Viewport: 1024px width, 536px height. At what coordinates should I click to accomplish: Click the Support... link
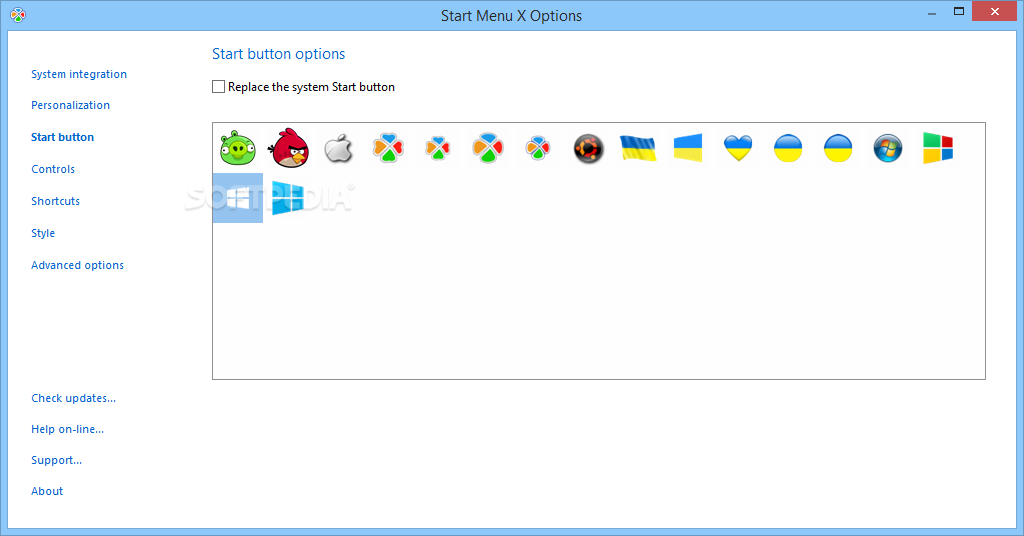(57, 460)
